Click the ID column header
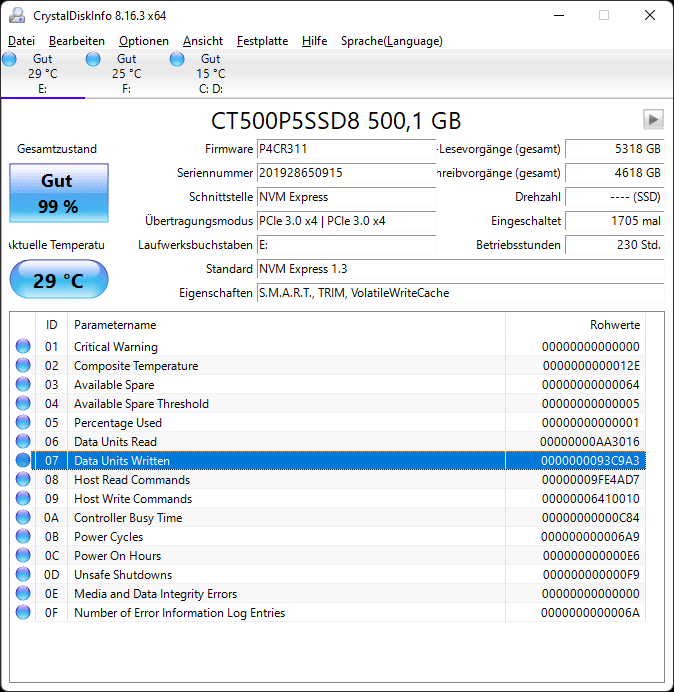674x692 pixels. [x=52, y=325]
